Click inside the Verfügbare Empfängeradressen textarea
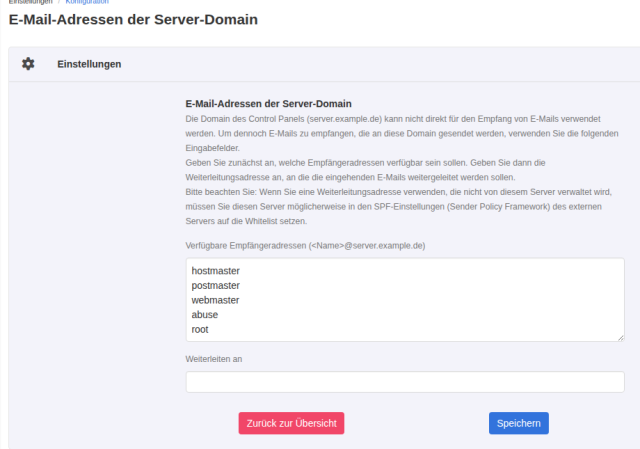The image size is (640, 449). (x=405, y=300)
